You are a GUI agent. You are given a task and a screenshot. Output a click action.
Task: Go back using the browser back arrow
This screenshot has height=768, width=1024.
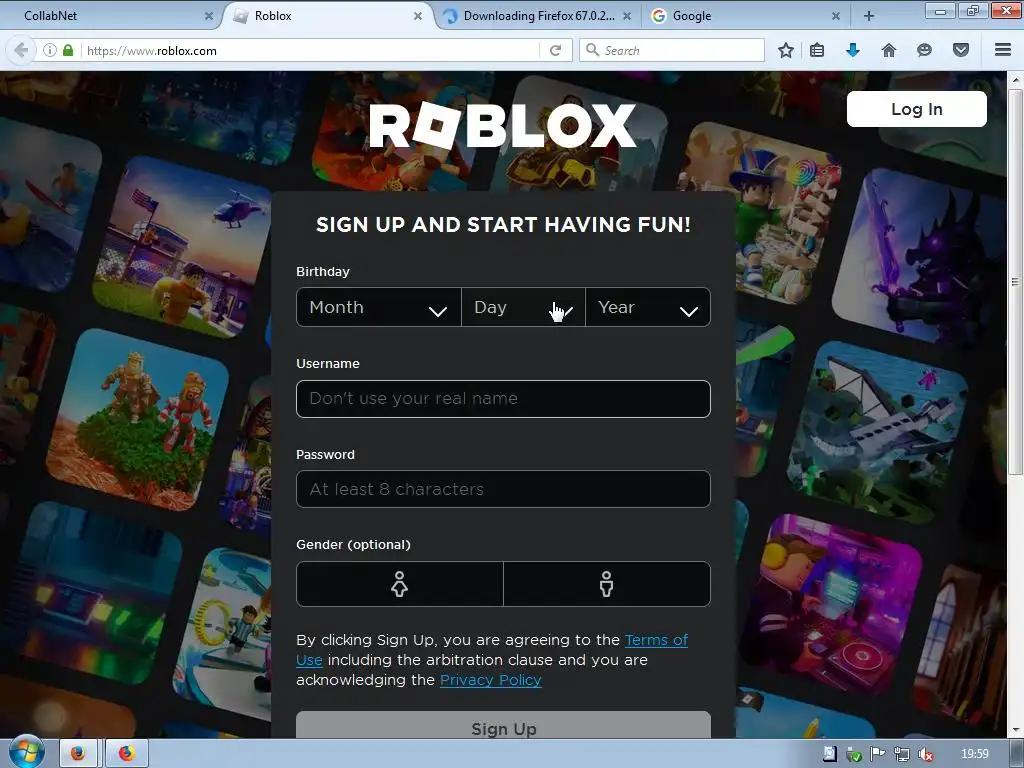pos(21,50)
